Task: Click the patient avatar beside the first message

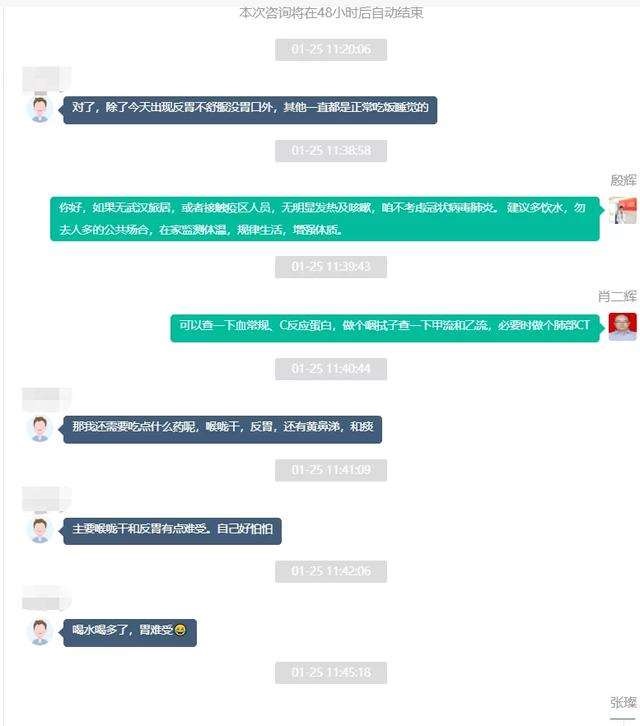Action: point(40,110)
